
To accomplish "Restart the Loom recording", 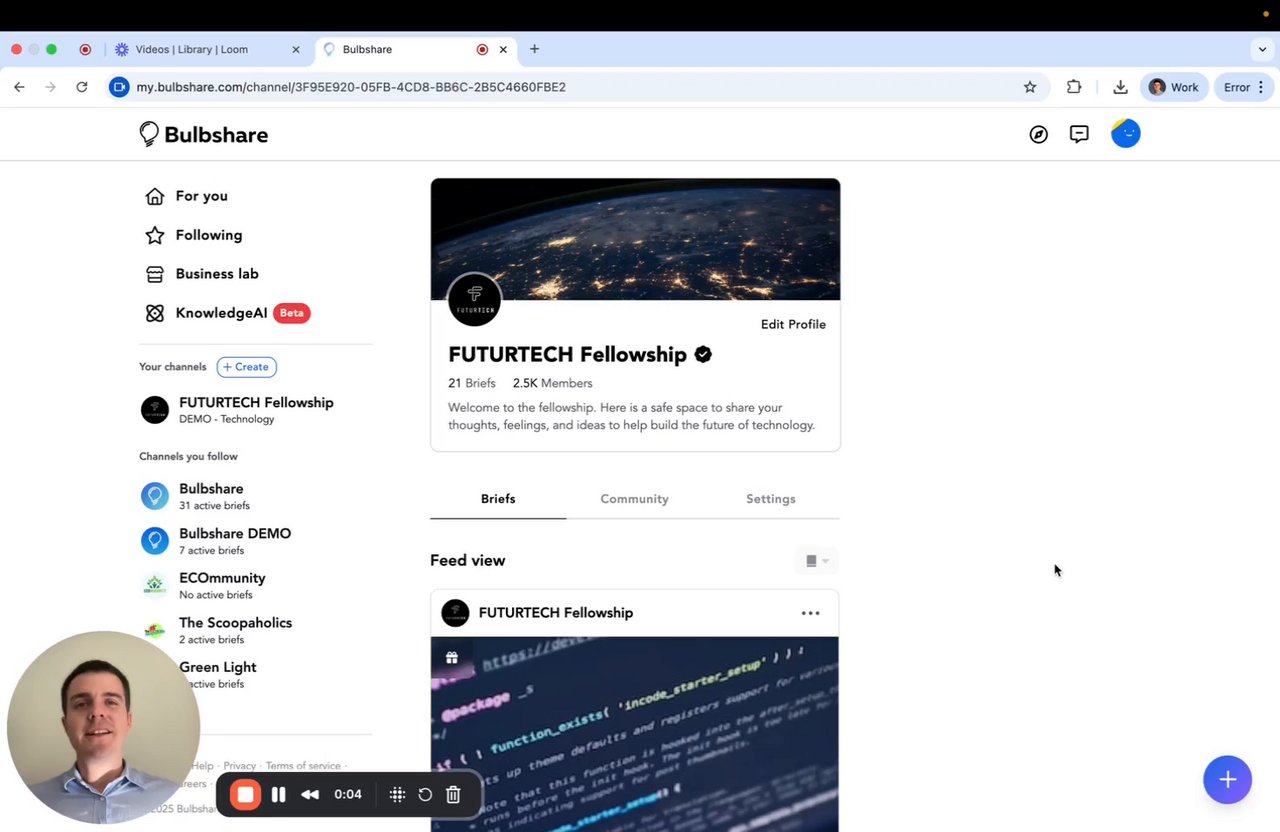I will point(425,795).
